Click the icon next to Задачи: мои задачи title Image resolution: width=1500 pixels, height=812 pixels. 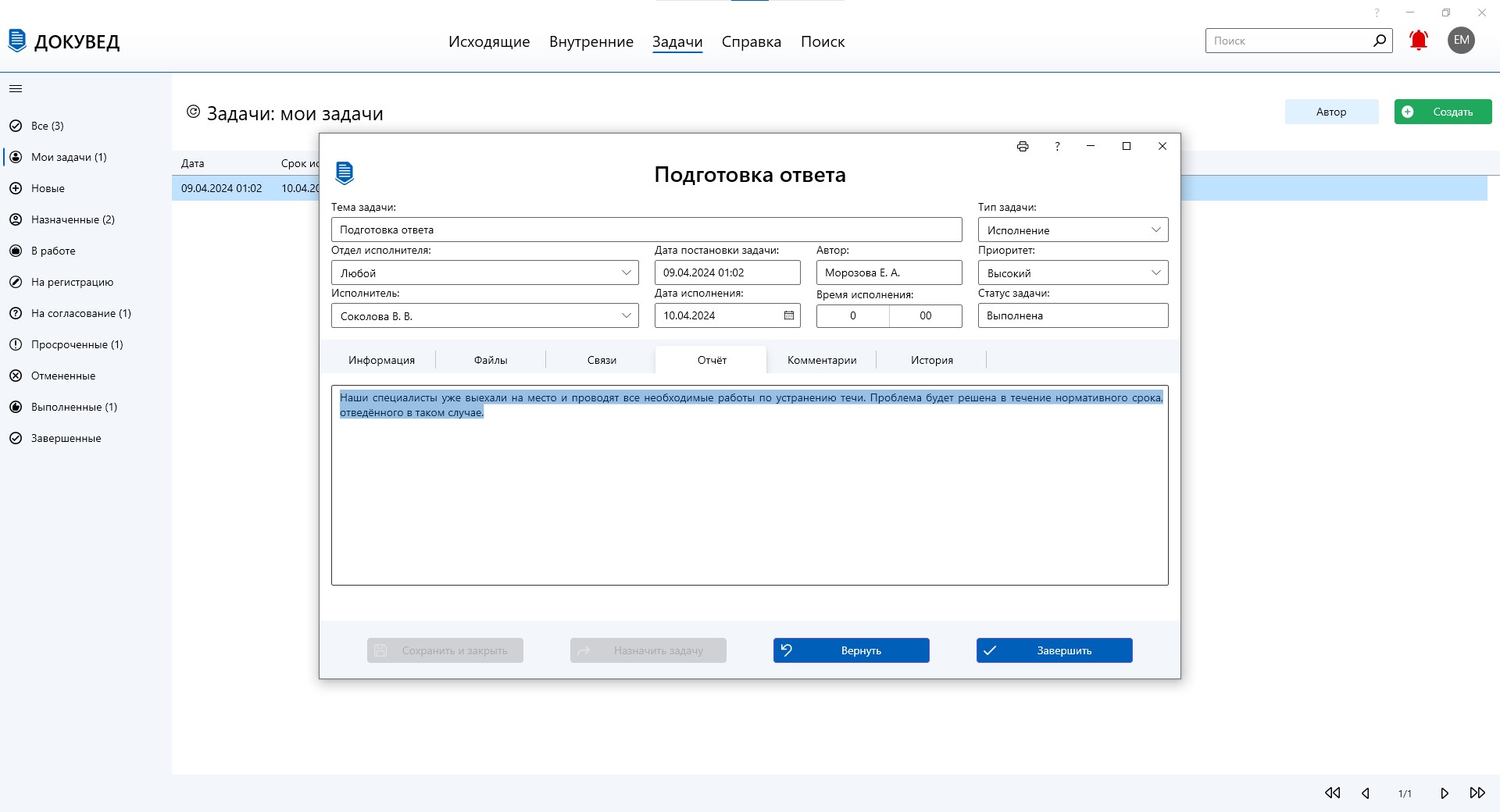(193, 112)
